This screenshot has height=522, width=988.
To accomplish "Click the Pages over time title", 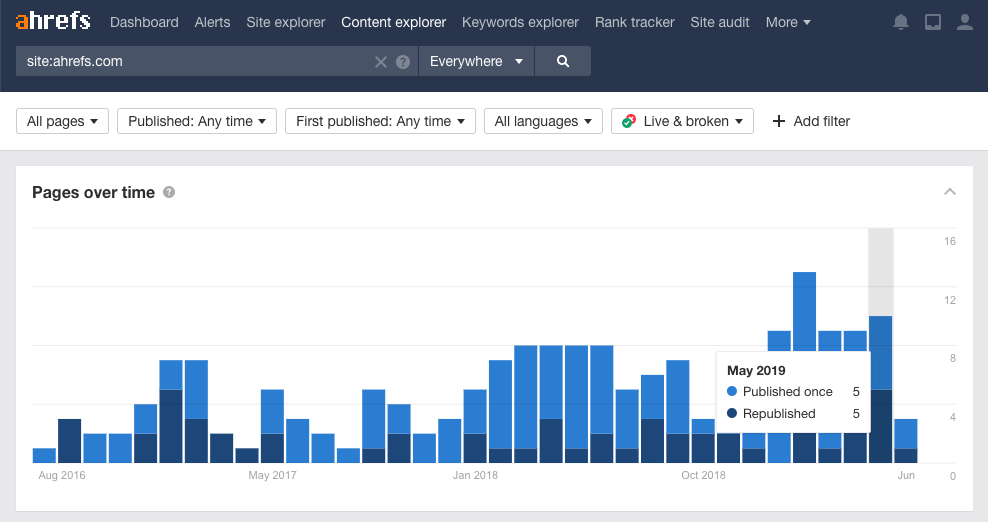I will click(x=93, y=192).
